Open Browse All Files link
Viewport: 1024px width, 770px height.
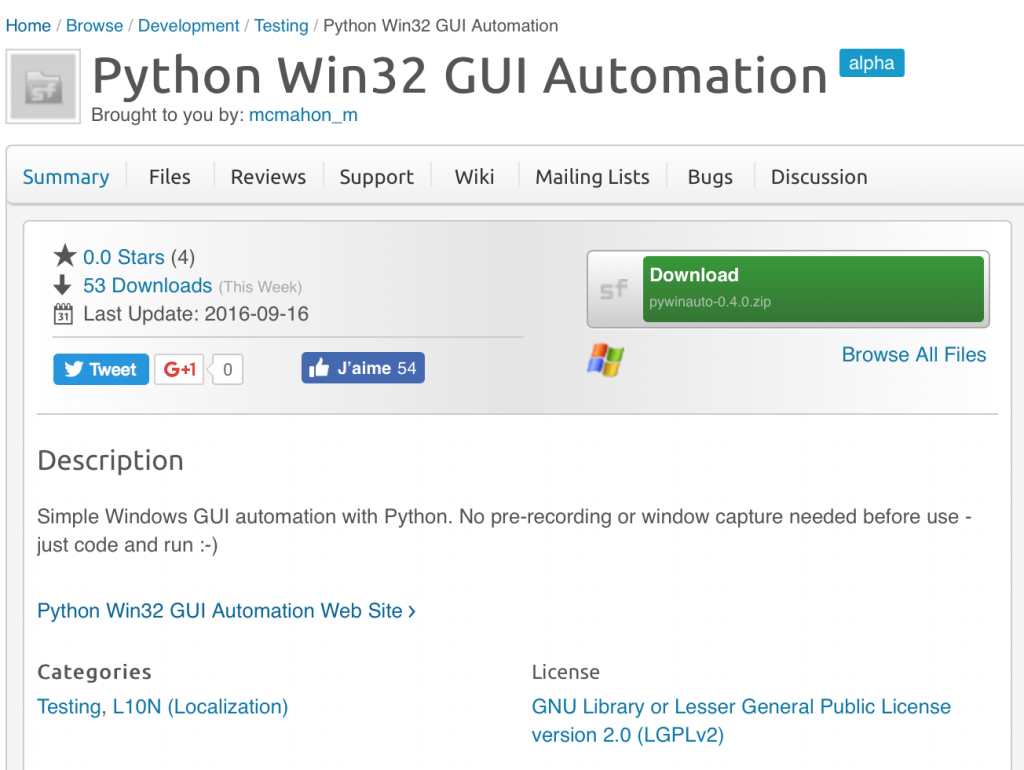[913, 355]
